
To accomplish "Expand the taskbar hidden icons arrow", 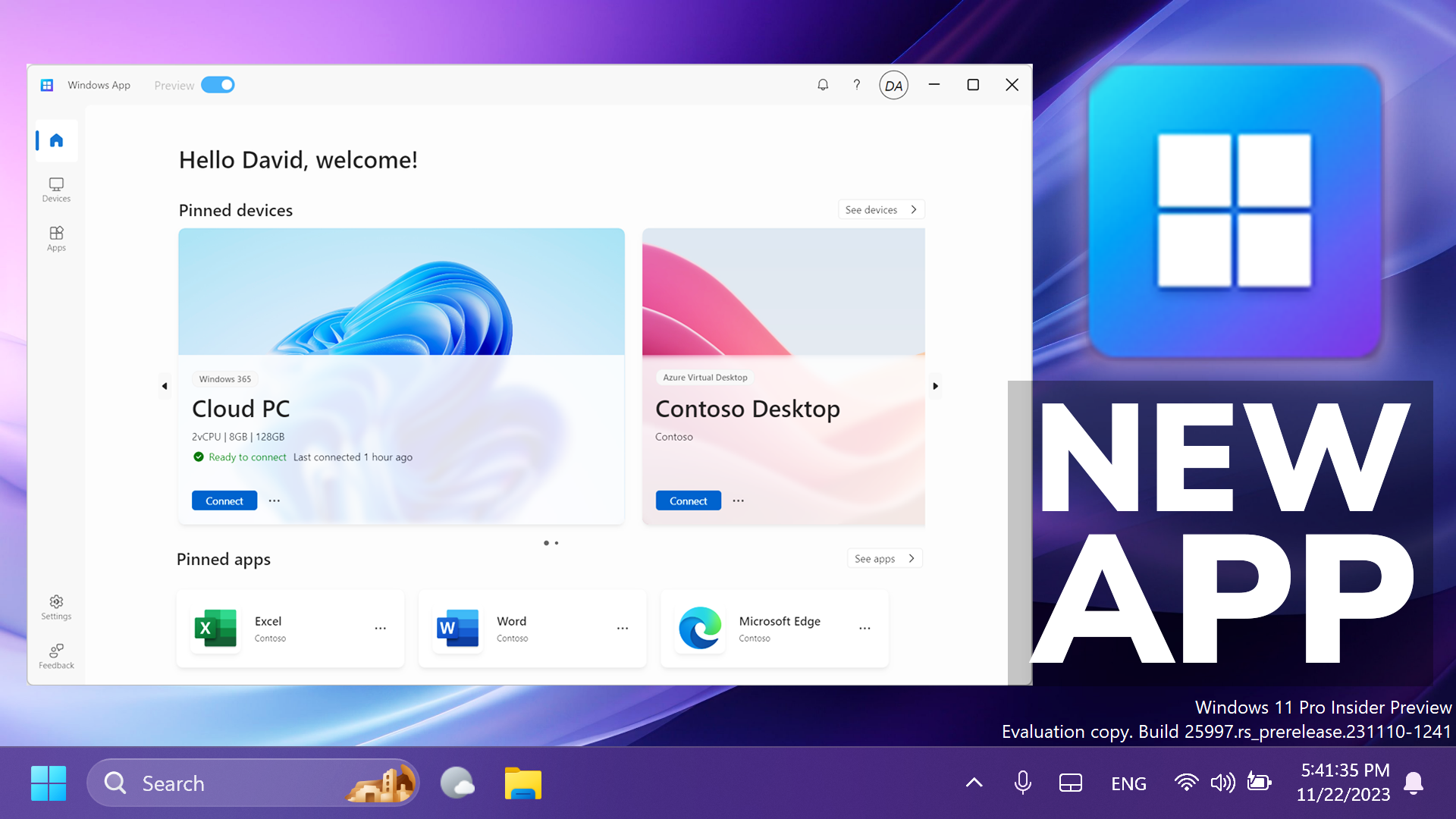I will 974,783.
